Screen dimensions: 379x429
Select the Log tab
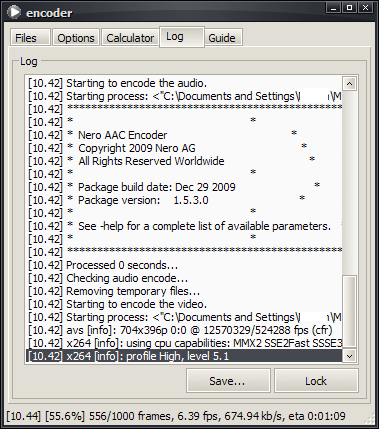[182, 37]
